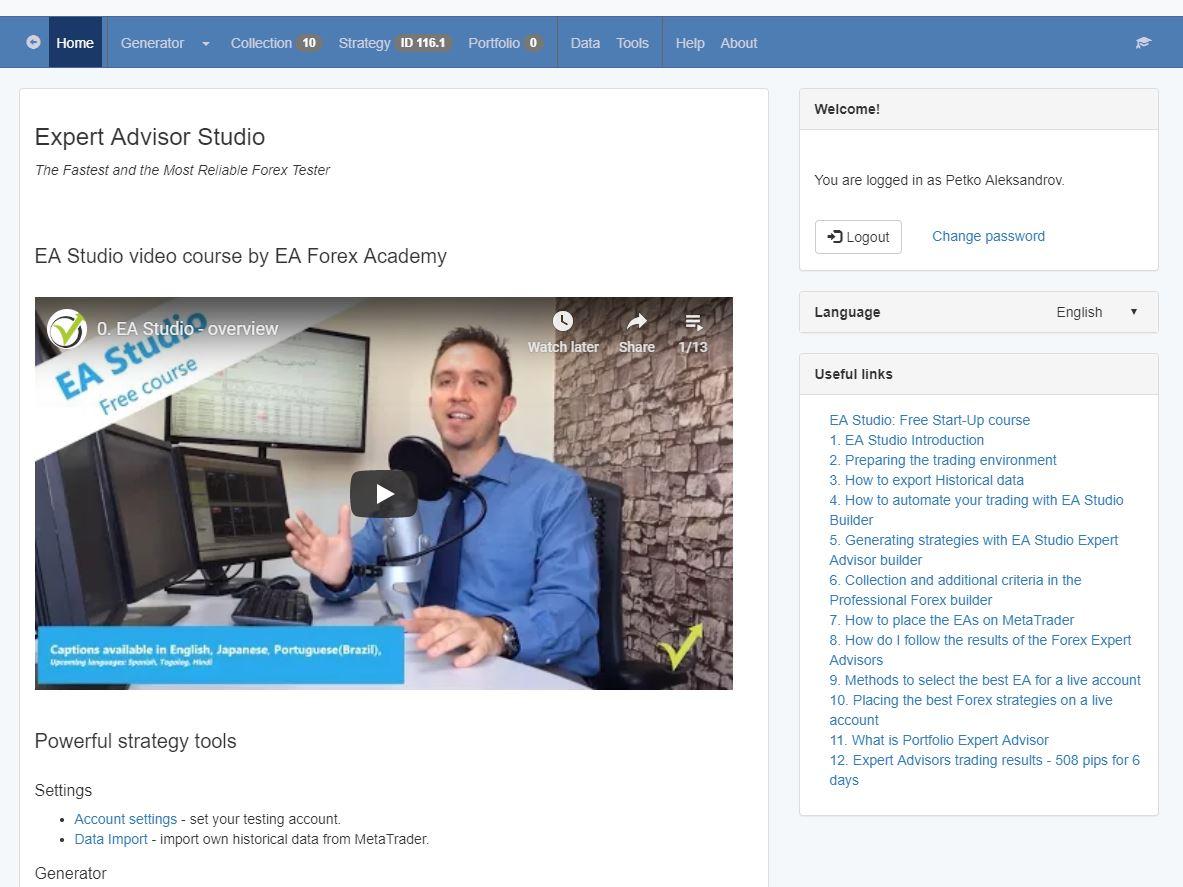Image resolution: width=1183 pixels, height=887 pixels.
Task: Click the Change password link
Action: coord(988,236)
